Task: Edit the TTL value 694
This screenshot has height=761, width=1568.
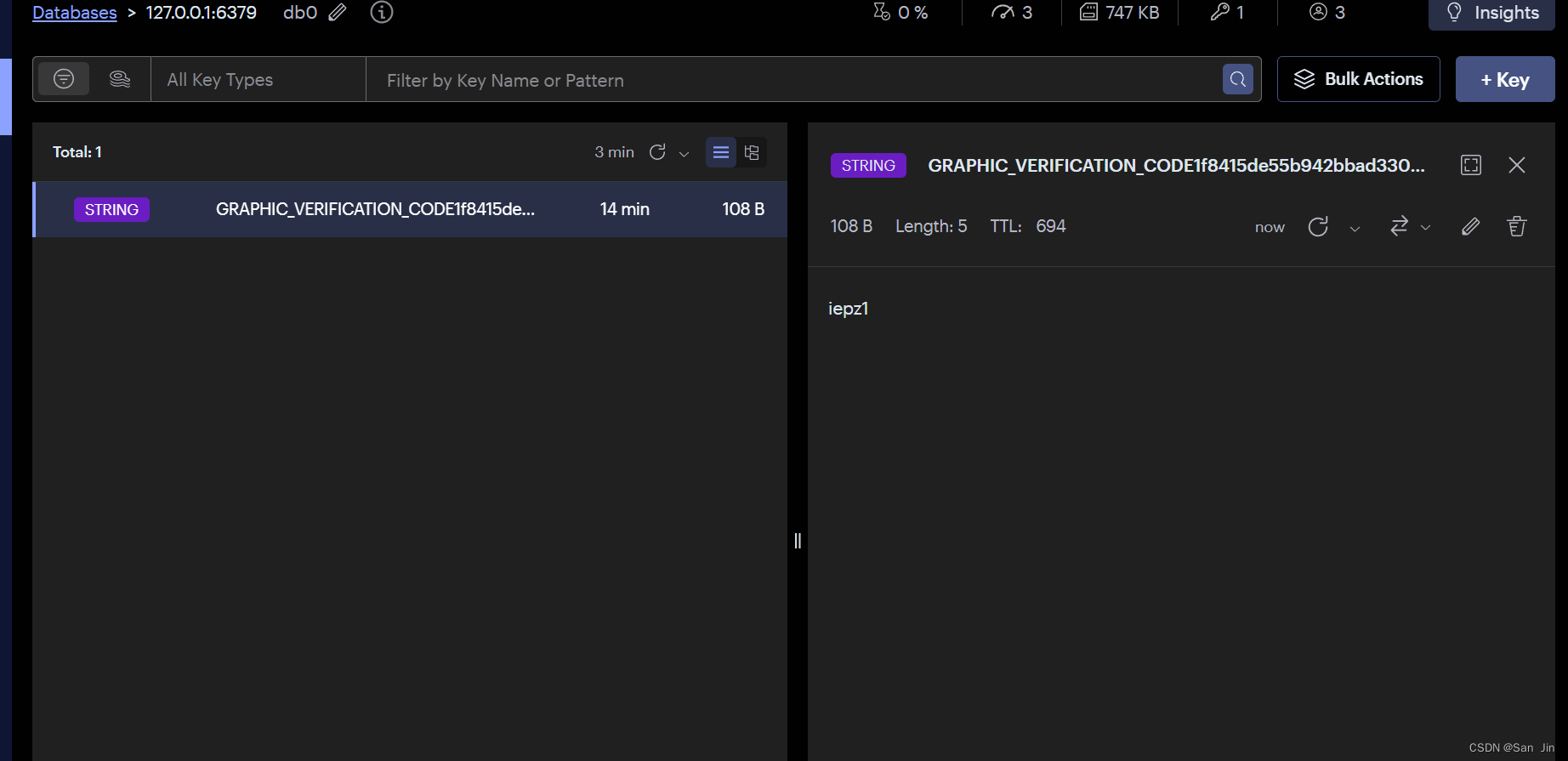Action: point(1051,226)
